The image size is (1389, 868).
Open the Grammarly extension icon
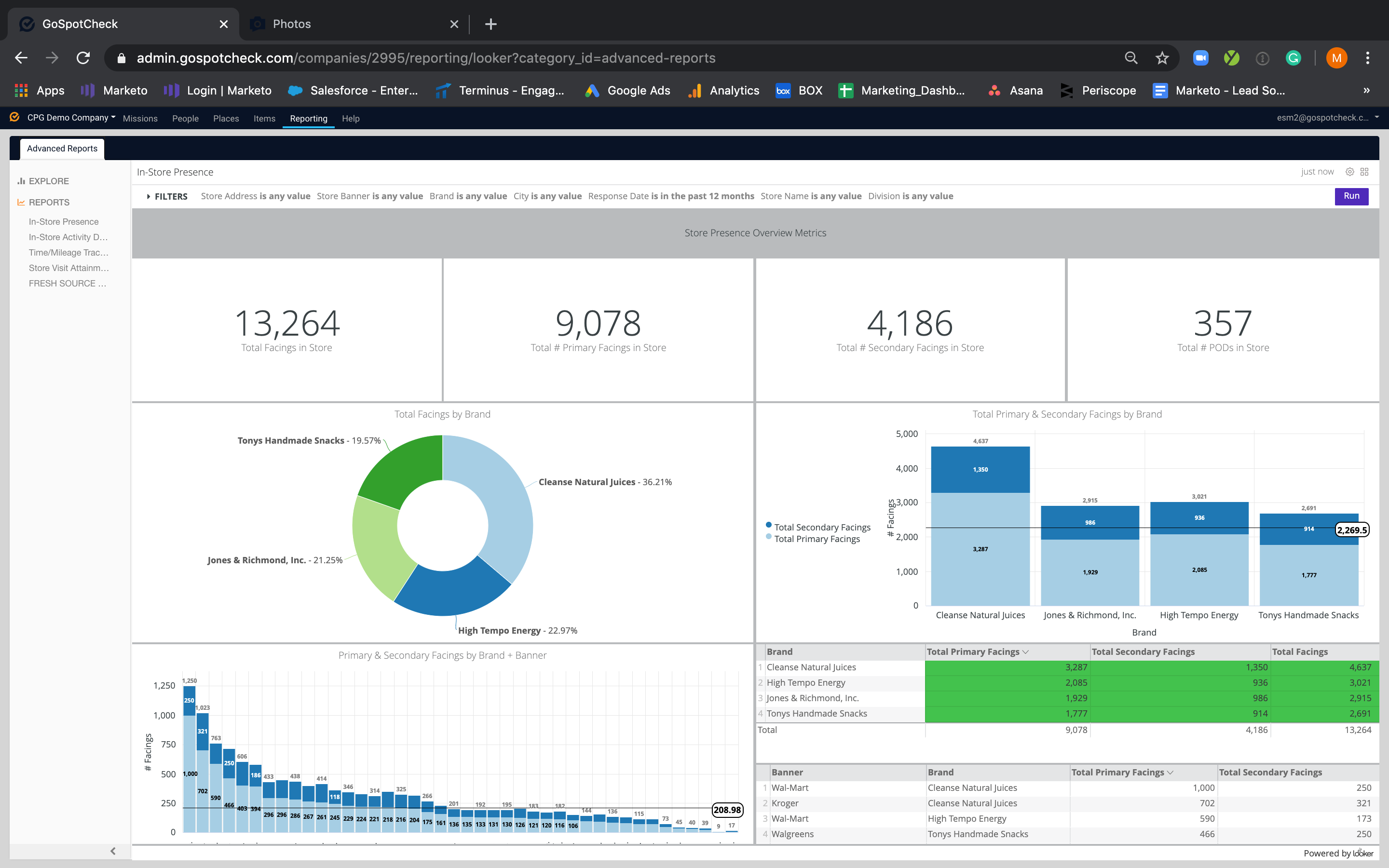point(1294,58)
